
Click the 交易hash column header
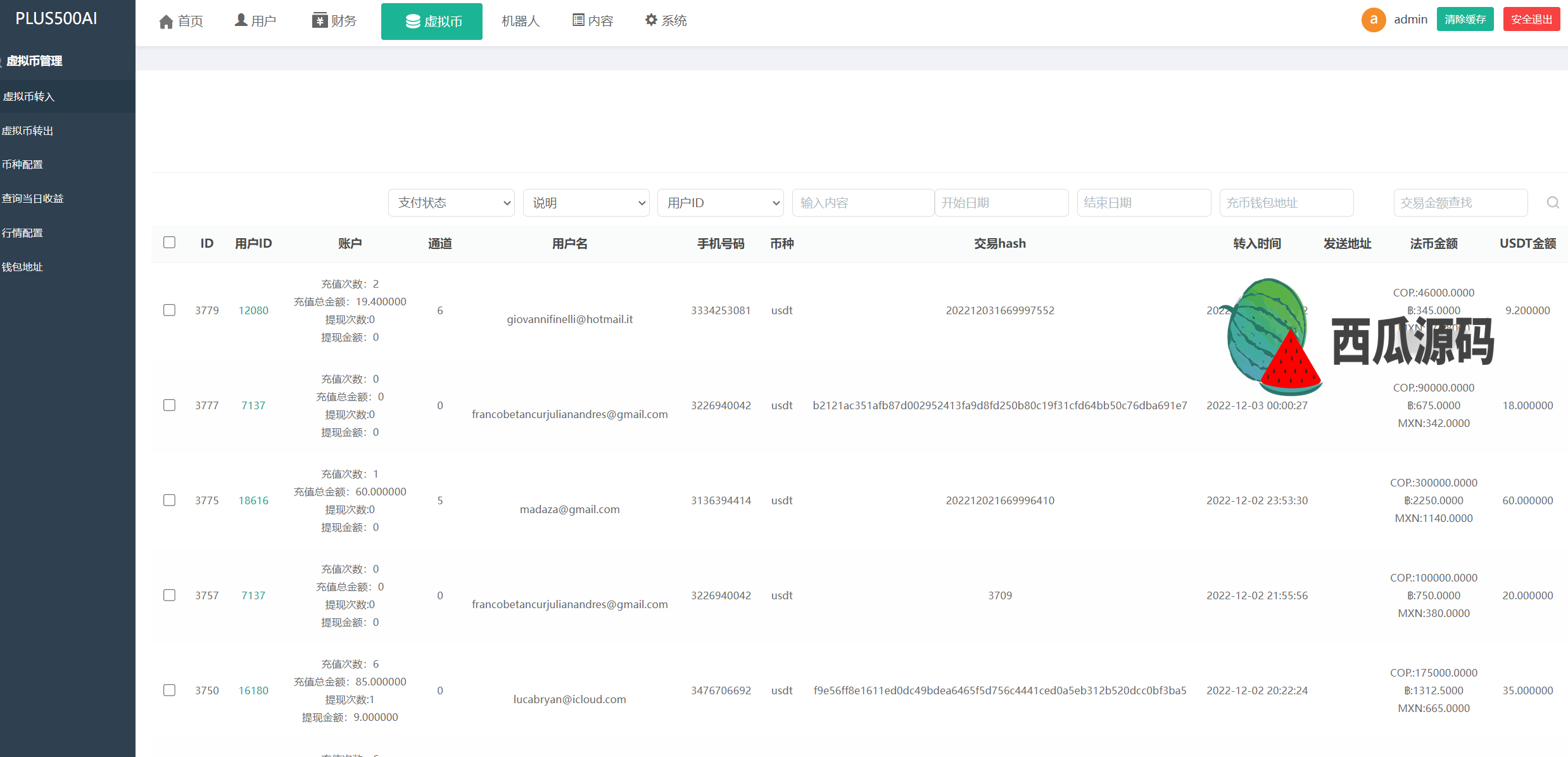pyautogui.click(x=1000, y=243)
